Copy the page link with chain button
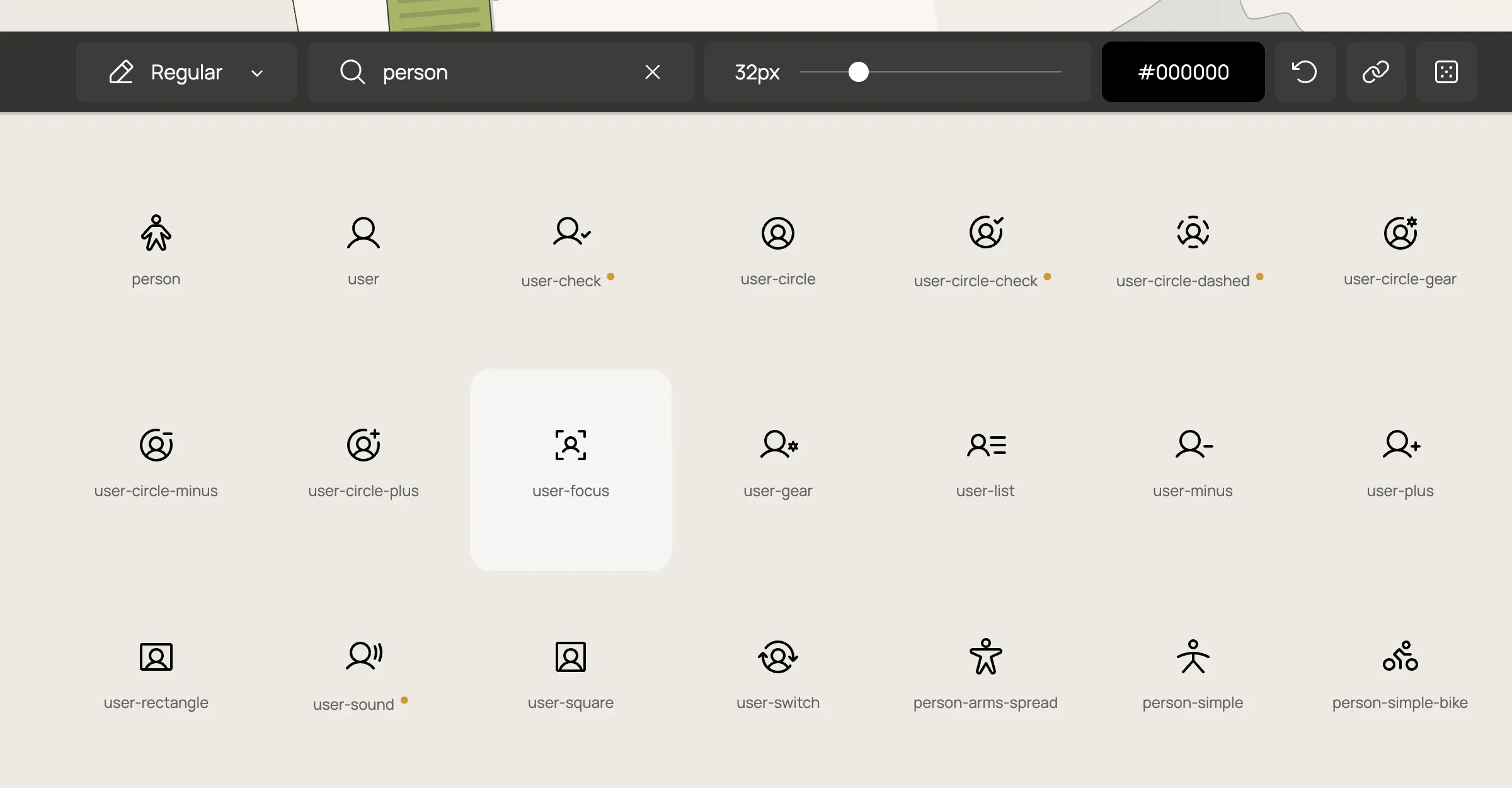The height and width of the screenshot is (788, 1512). (1375, 72)
